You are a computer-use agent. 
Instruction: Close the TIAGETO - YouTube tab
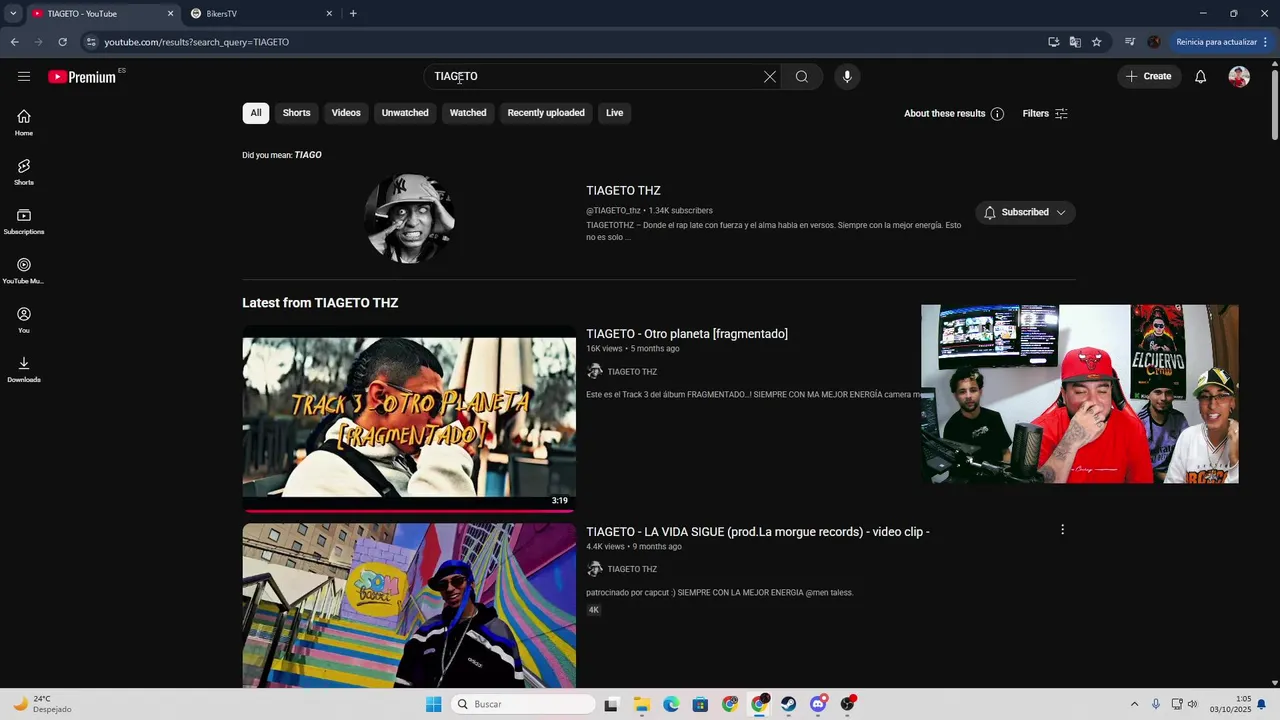pos(170,14)
